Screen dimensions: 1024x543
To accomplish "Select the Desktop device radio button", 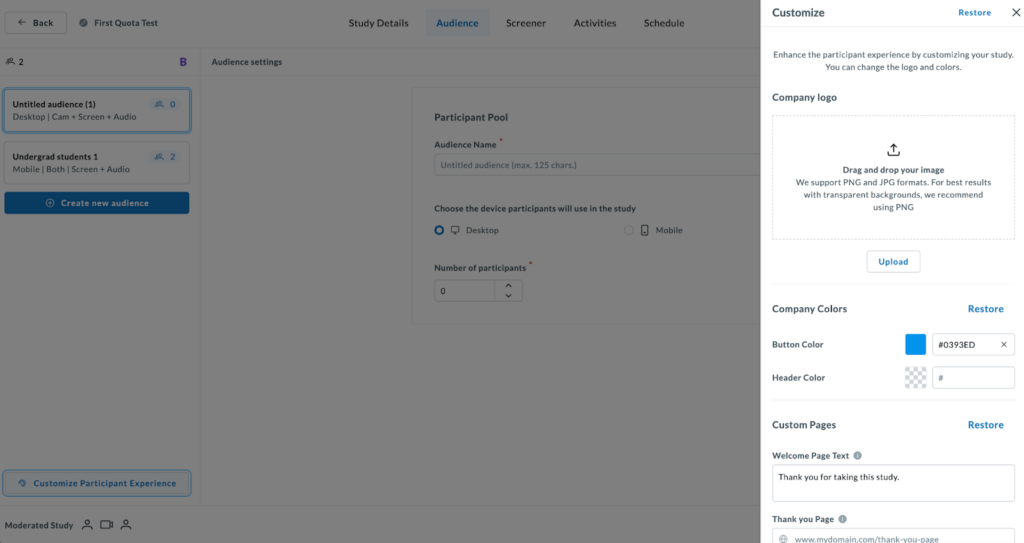I will click(439, 230).
